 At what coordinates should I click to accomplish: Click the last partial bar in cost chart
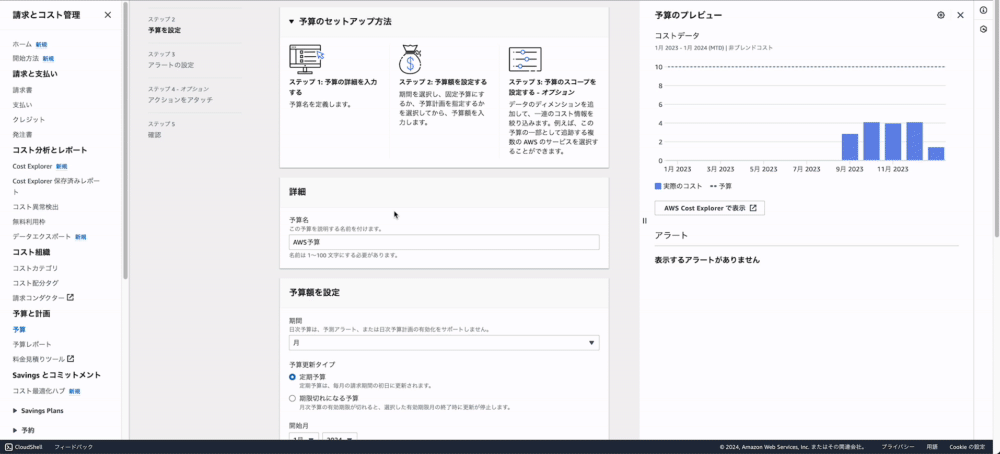pyautogui.click(x=936, y=154)
